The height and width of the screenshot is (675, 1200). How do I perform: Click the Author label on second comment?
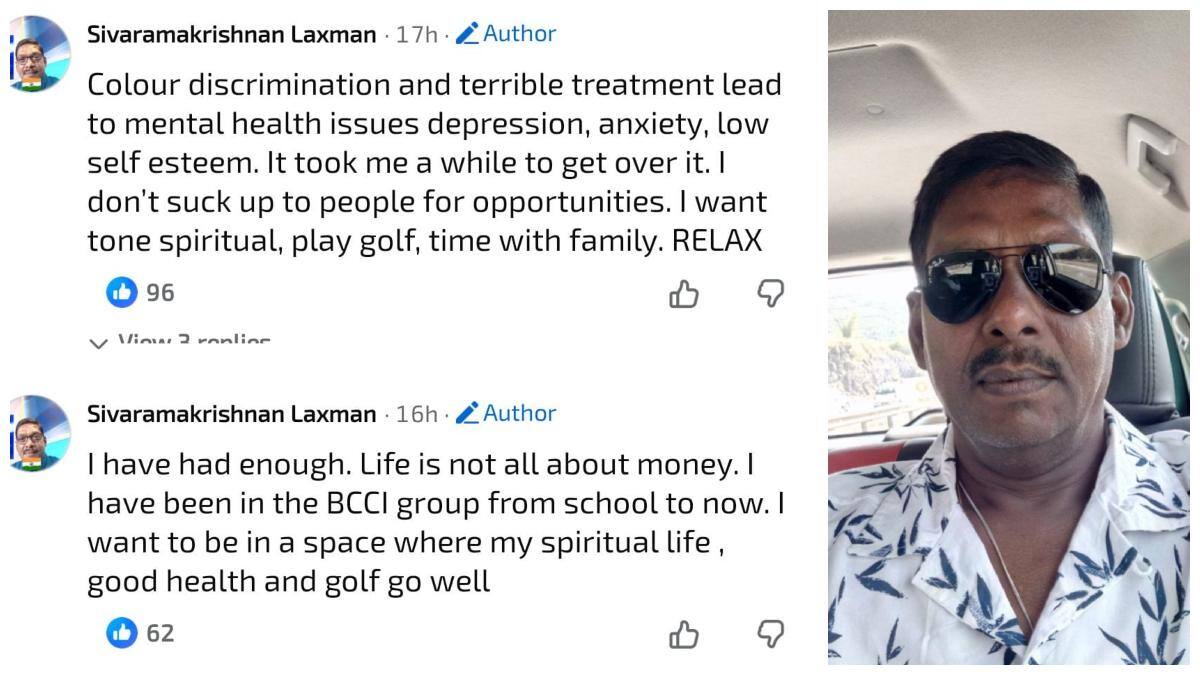click(x=519, y=413)
